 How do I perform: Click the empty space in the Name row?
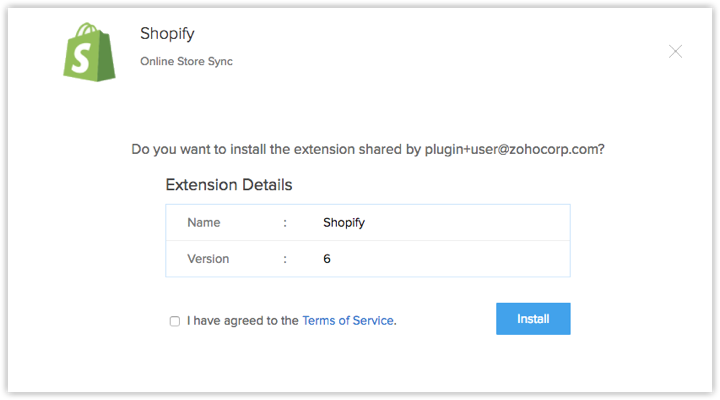470,223
